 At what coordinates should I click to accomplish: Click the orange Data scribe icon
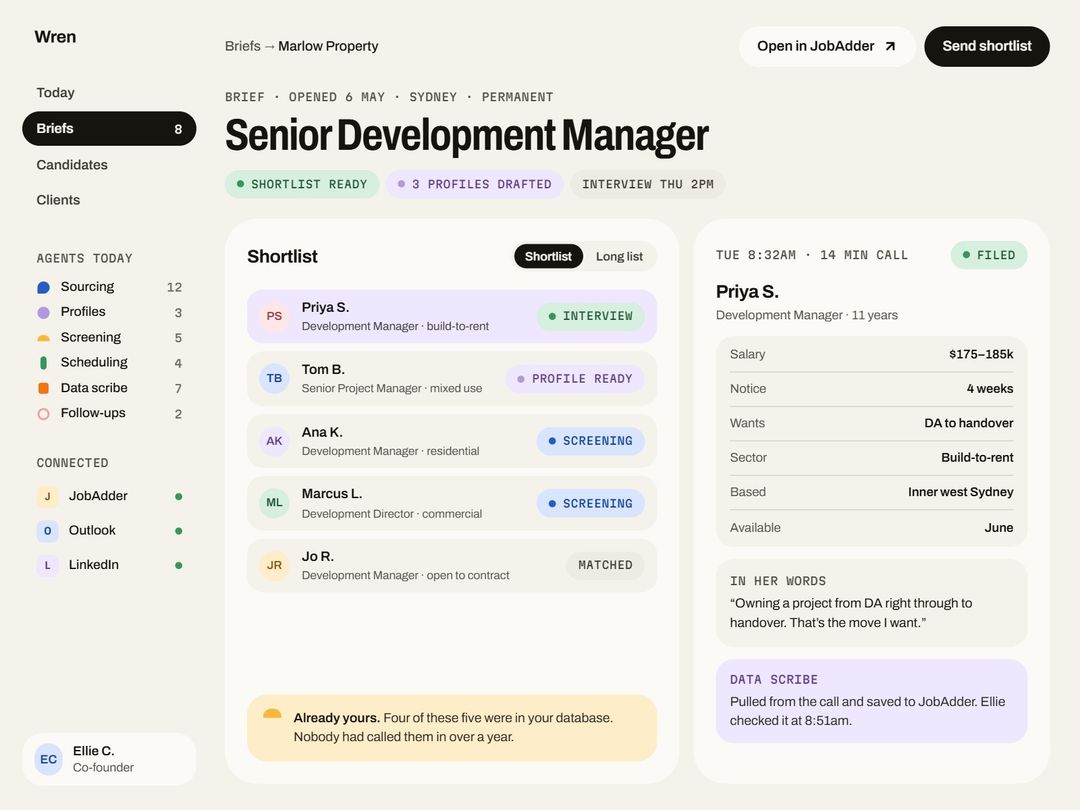pos(43,388)
